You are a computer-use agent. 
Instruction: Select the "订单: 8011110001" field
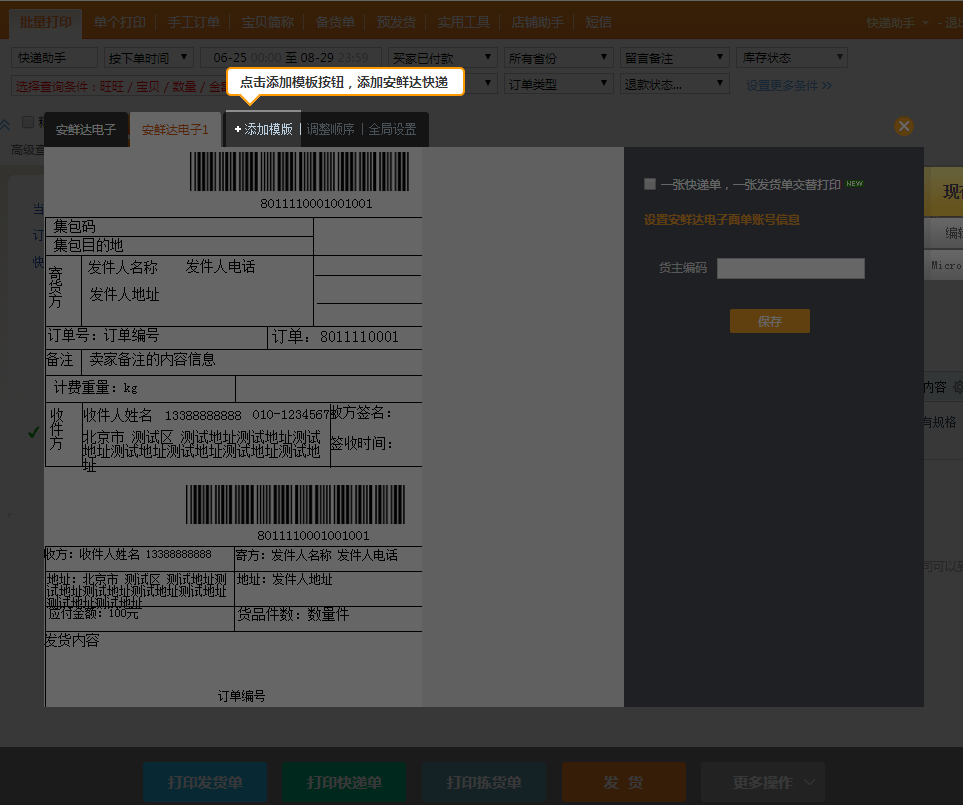click(x=335, y=336)
